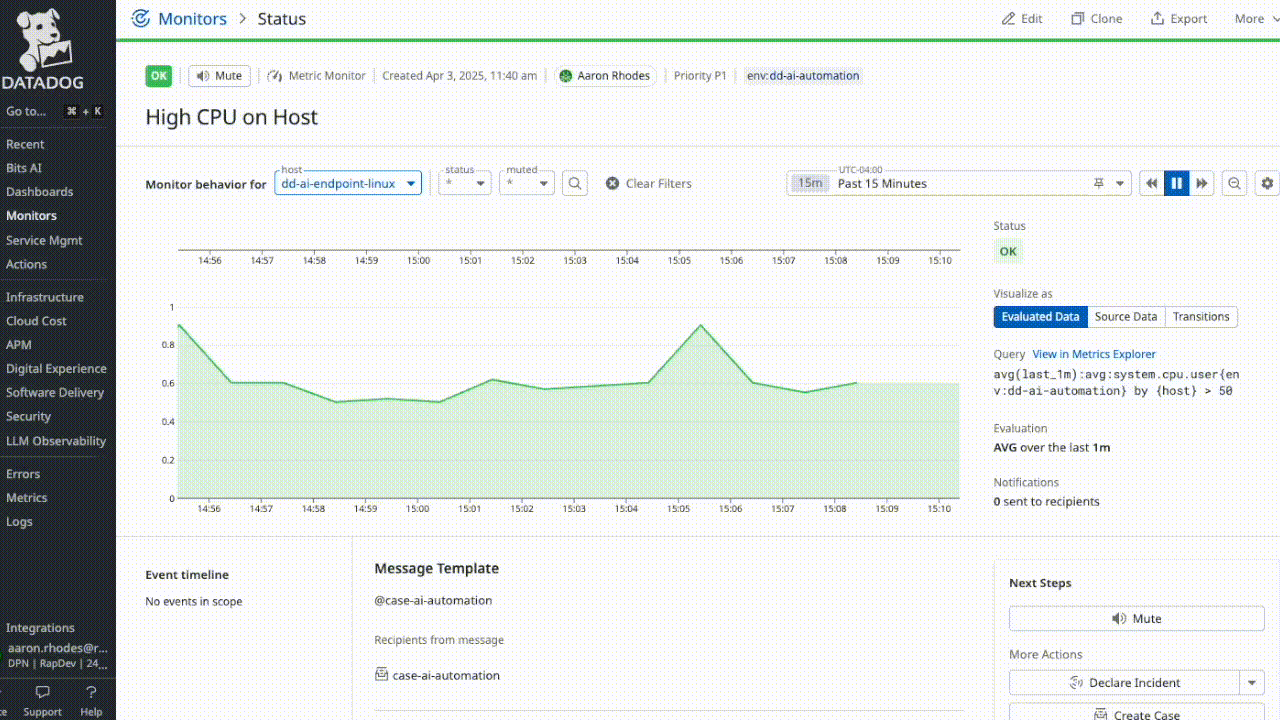This screenshot has width=1280, height=720.
Task: Open Software Delivery in the sidebar
Action: point(56,393)
